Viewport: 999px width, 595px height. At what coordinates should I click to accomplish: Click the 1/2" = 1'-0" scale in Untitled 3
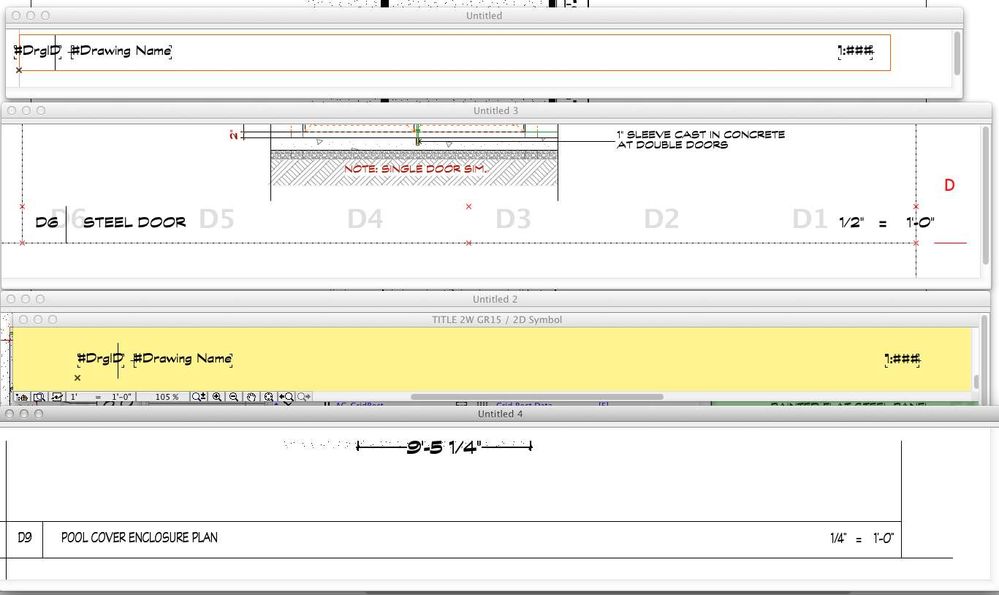(x=887, y=222)
